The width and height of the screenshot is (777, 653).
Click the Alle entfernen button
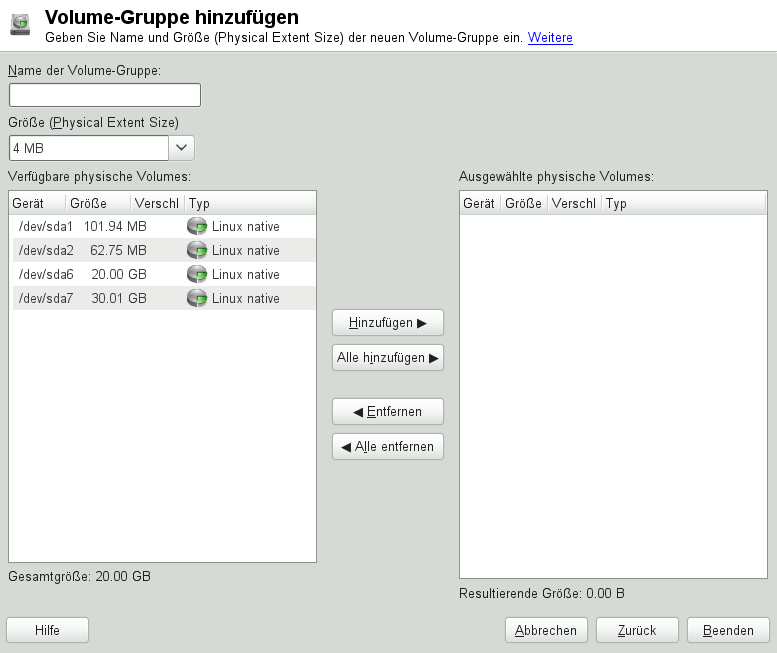tap(388, 447)
